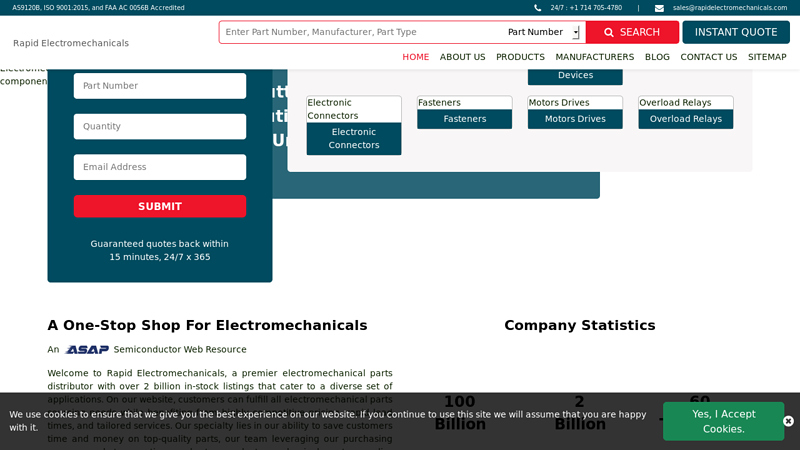The height and width of the screenshot is (450, 800).
Task: Click the phone icon in top bar
Action: coord(537,8)
